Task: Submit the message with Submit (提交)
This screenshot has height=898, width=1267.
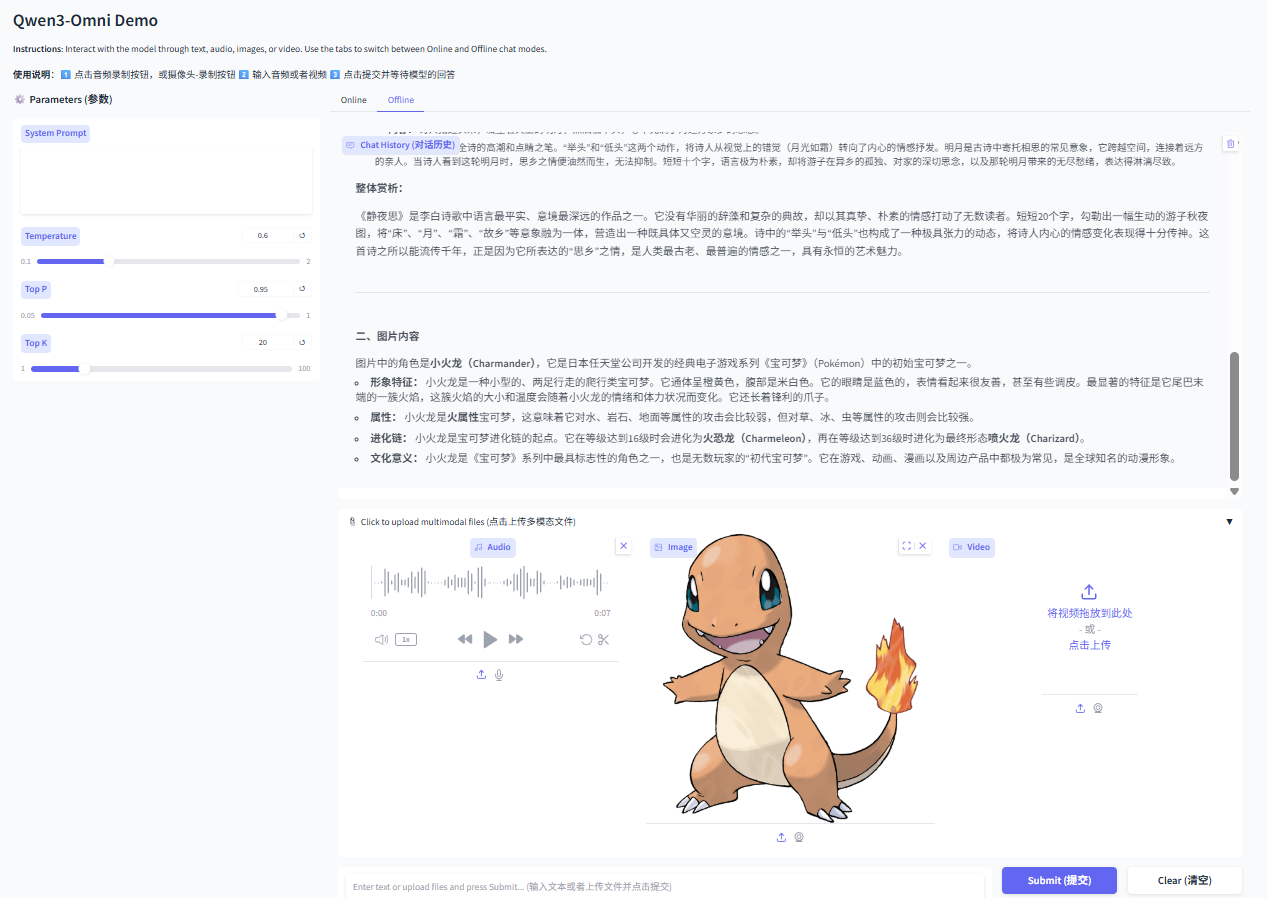Action: click(x=1060, y=880)
